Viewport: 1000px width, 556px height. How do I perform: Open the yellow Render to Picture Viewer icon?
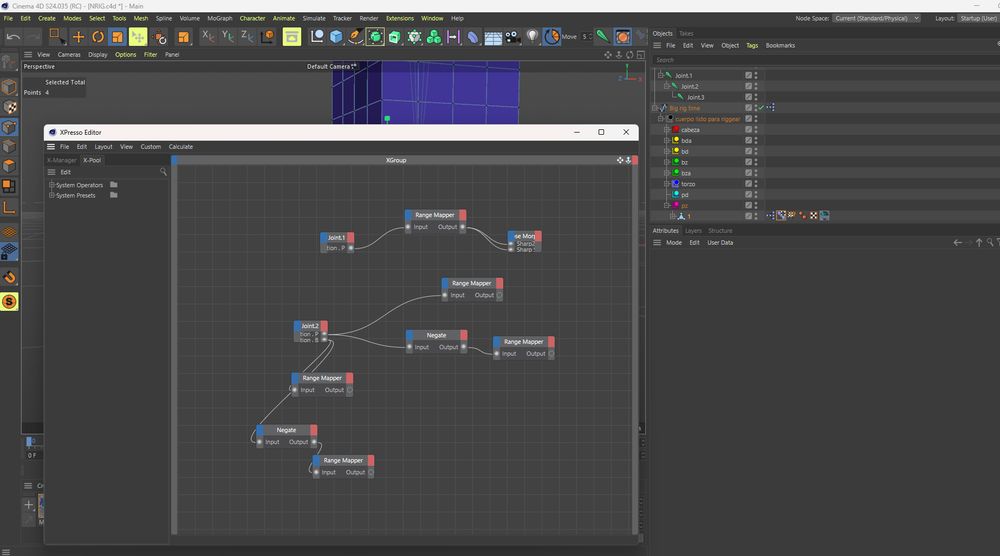tap(291, 37)
